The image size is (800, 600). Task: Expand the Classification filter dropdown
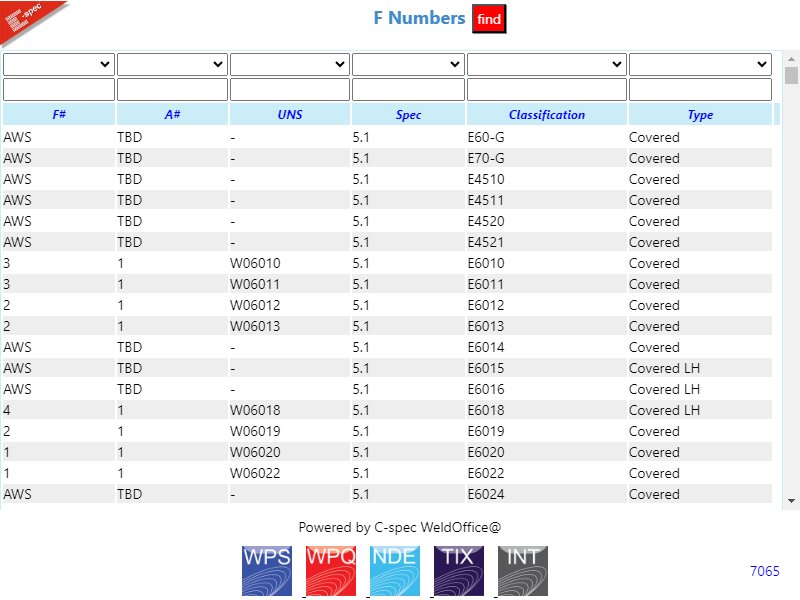pyautogui.click(x=546, y=64)
